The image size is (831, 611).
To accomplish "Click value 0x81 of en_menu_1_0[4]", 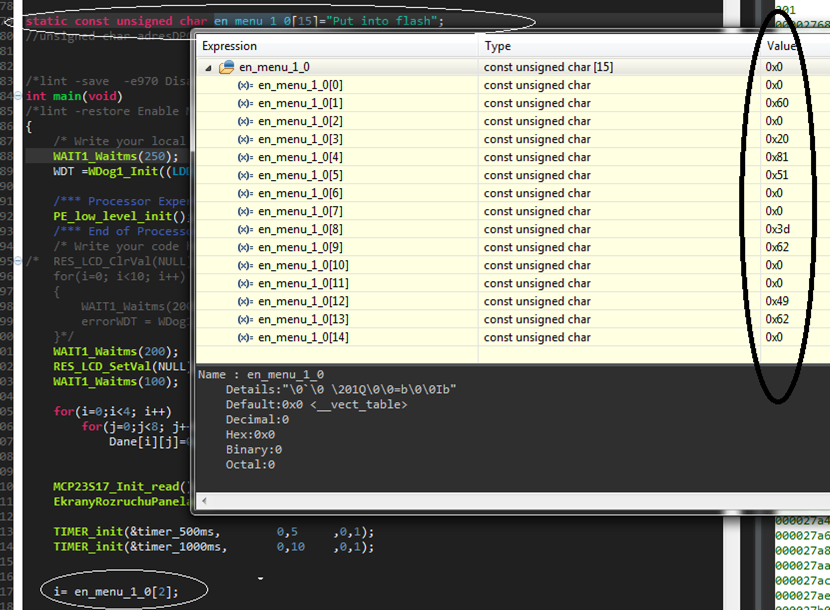I will coord(776,157).
